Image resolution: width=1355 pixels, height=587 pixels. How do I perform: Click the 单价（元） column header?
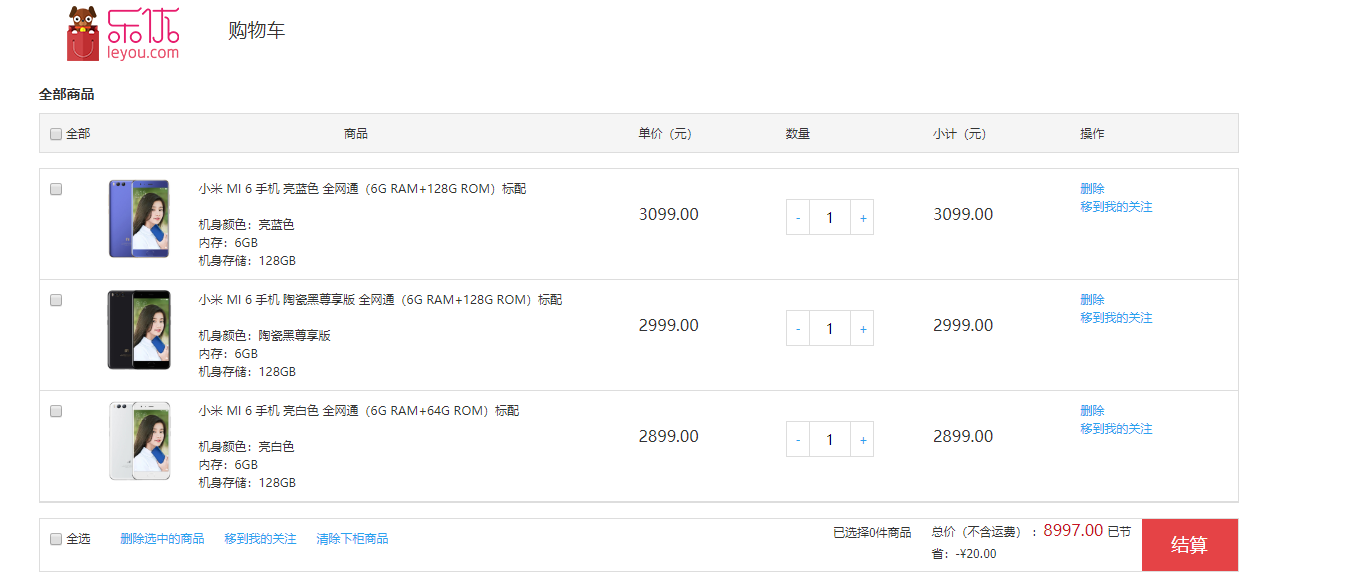point(665,134)
